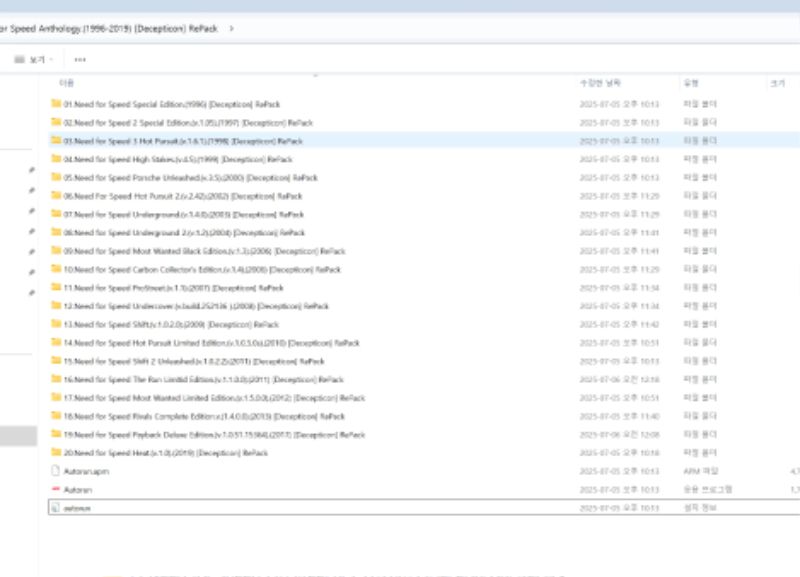Image resolution: width=800 pixels, height=577 pixels.
Task: Click the modified date of 08 Underground 2 folder
Action: point(619,233)
